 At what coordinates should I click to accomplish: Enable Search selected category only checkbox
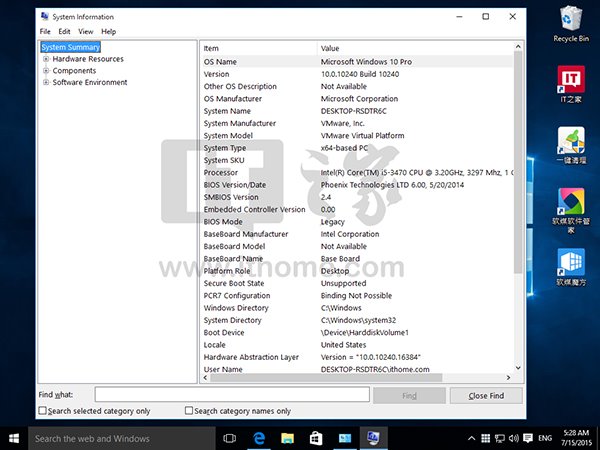tap(42, 411)
